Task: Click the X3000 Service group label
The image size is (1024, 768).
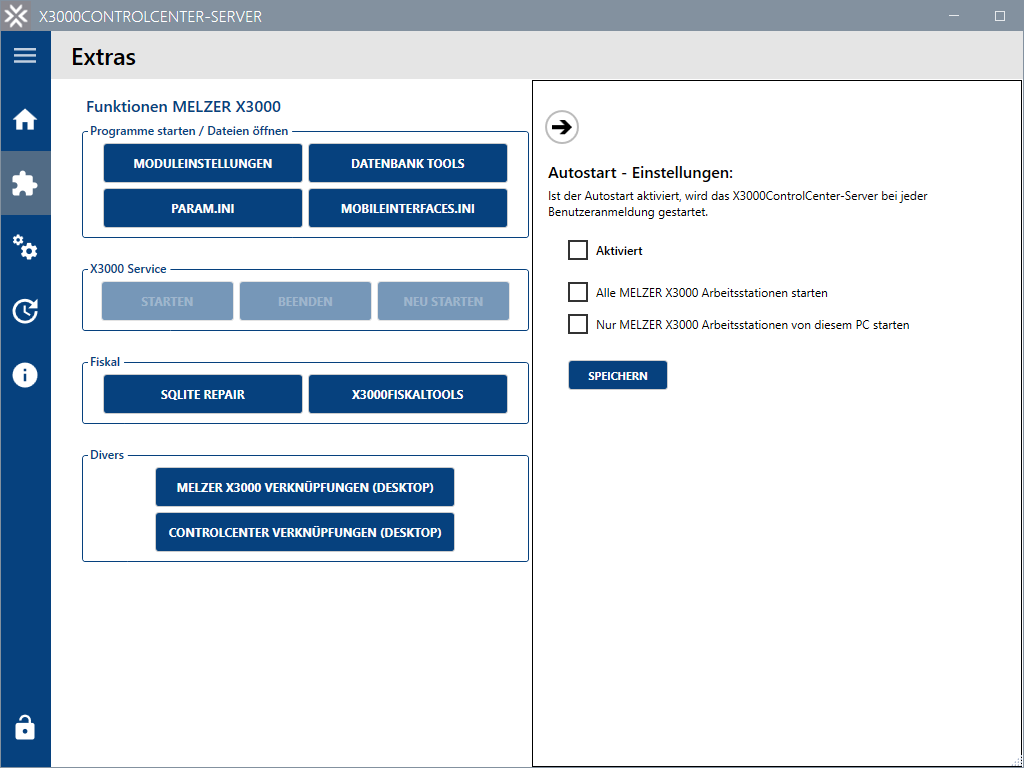Action: pyautogui.click(x=128, y=268)
